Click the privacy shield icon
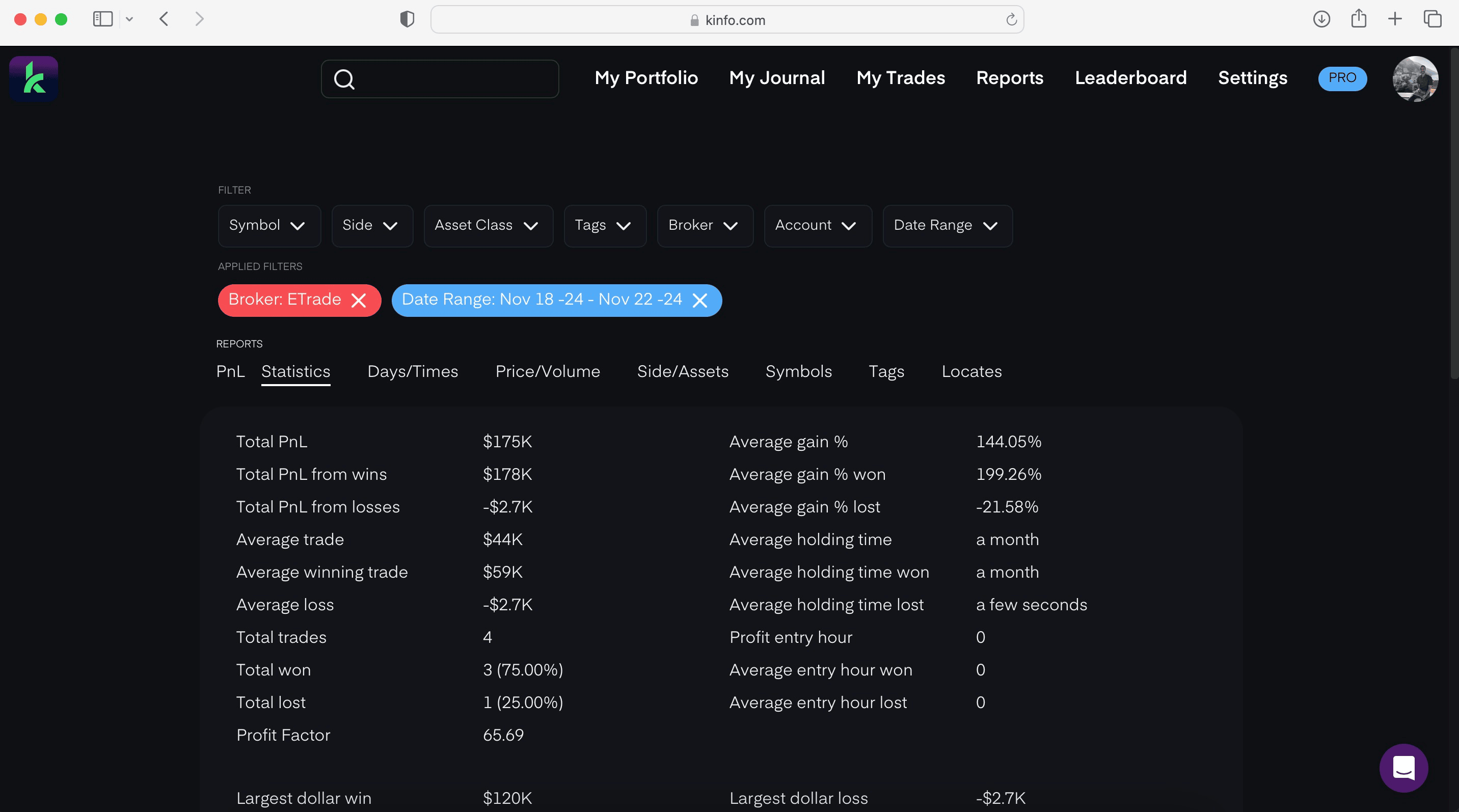The width and height of the screenshot is (1459, 812). pos(407,19)
